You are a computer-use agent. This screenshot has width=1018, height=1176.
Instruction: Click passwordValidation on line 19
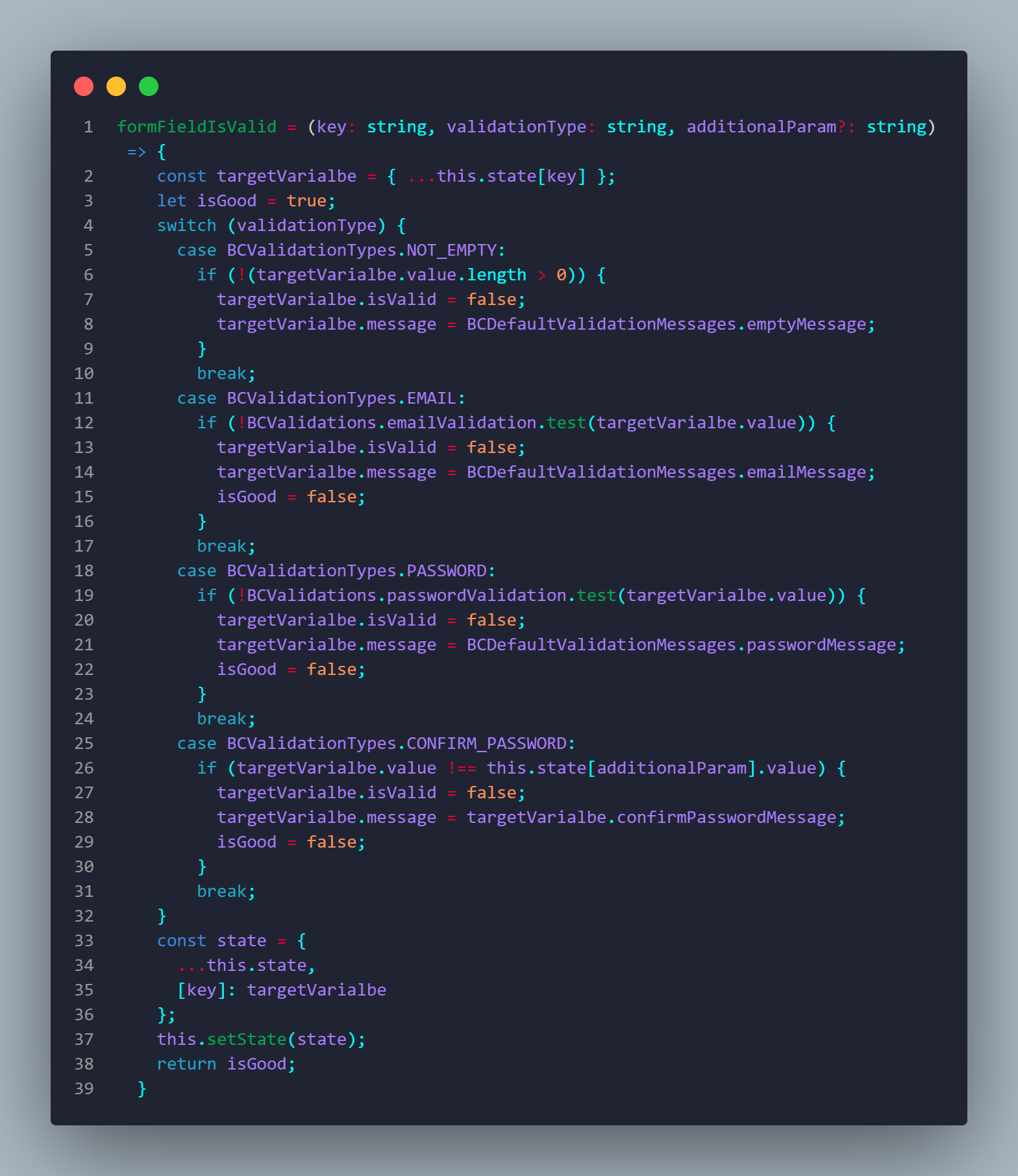(477, 595)
